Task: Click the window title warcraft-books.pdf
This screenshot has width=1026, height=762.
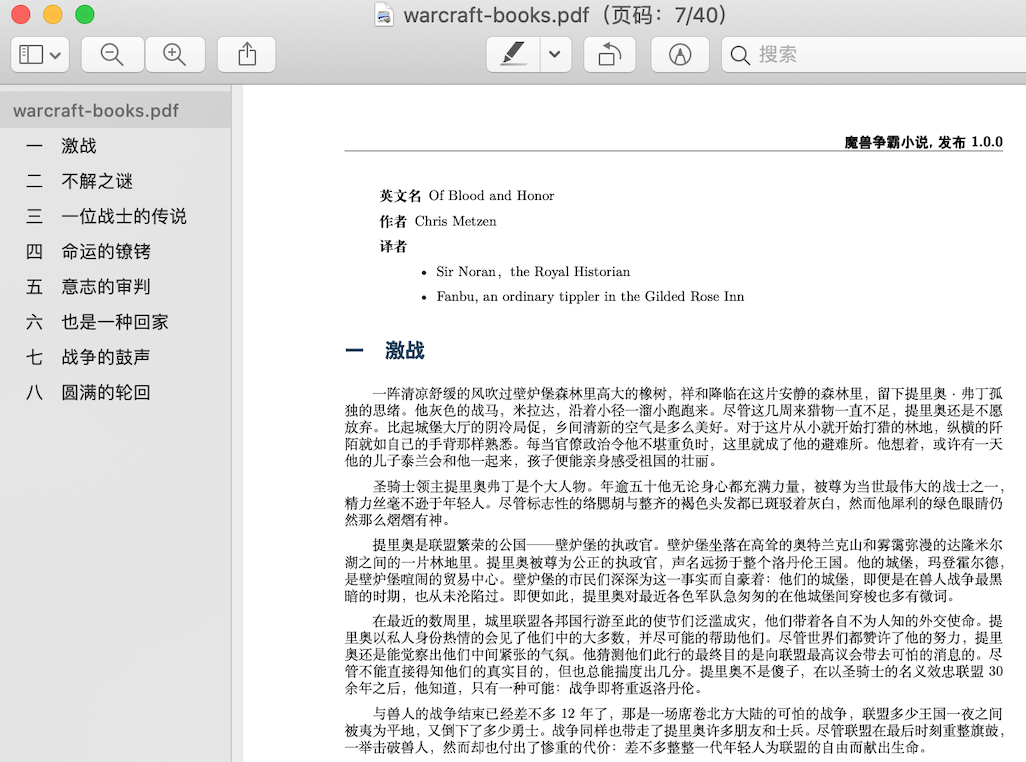Action: tap(497, 14)
